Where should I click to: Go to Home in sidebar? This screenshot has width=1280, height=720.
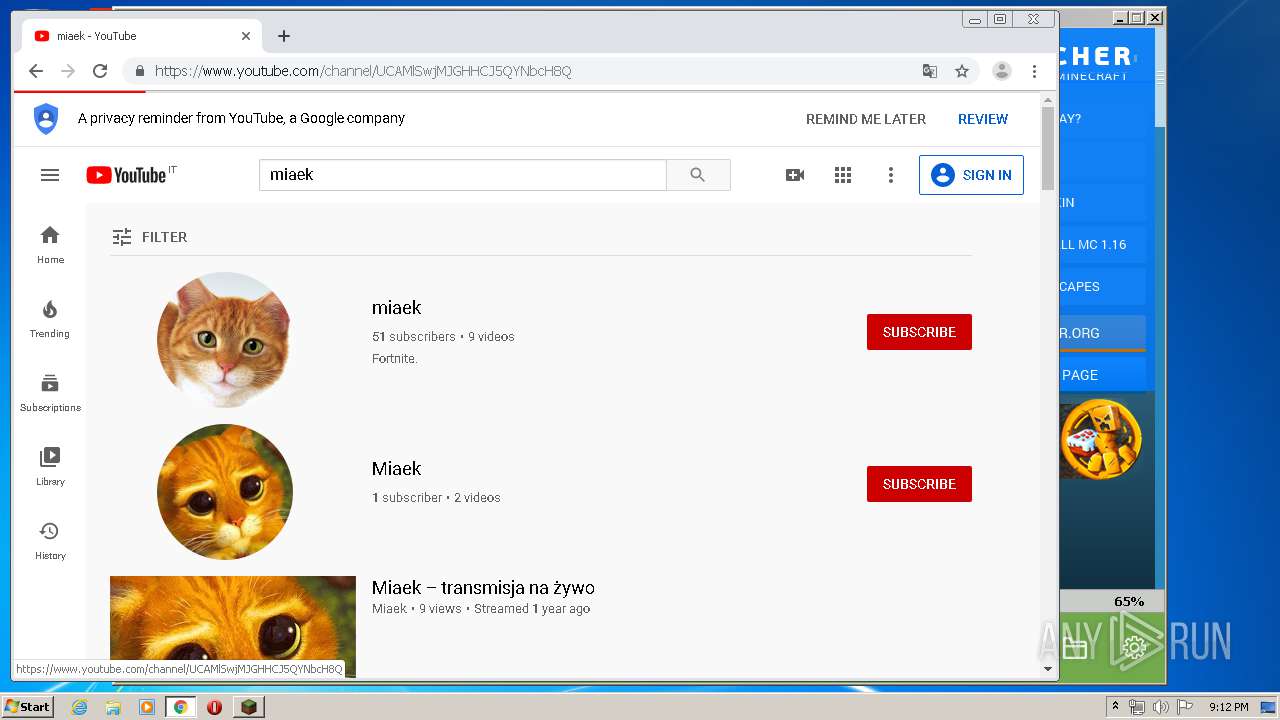[50, 245]
